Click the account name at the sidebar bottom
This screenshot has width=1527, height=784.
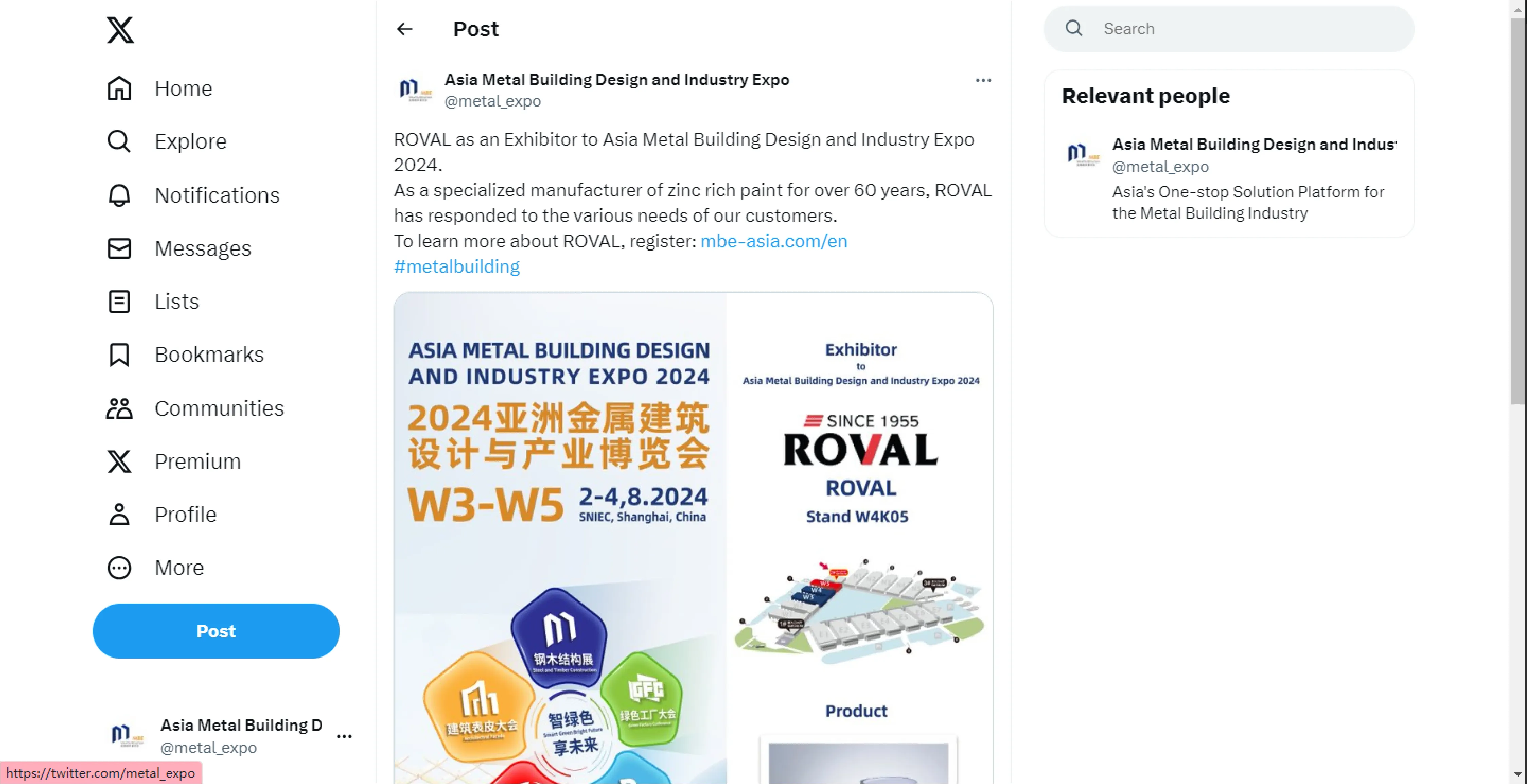point(241,725)
